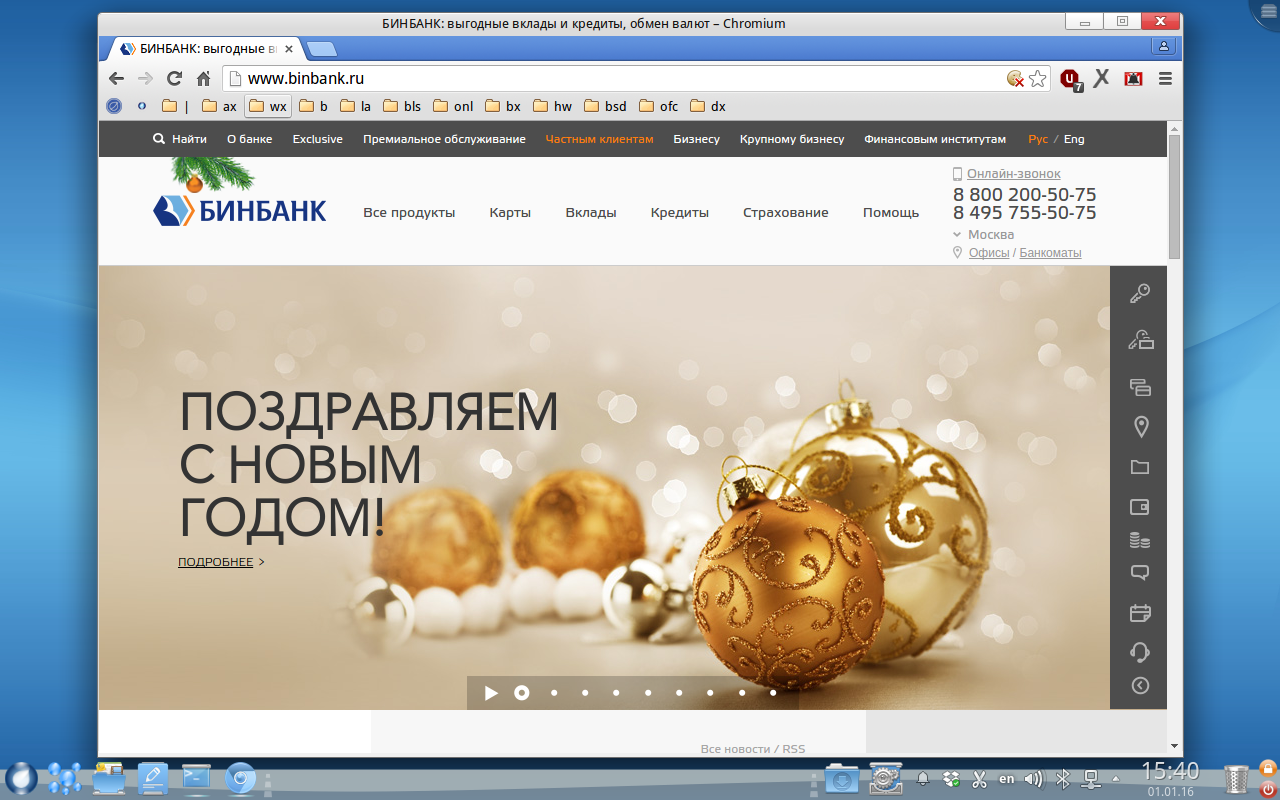Switch the site language to Eng
1280x800 pixels.
click(1074, 139)
